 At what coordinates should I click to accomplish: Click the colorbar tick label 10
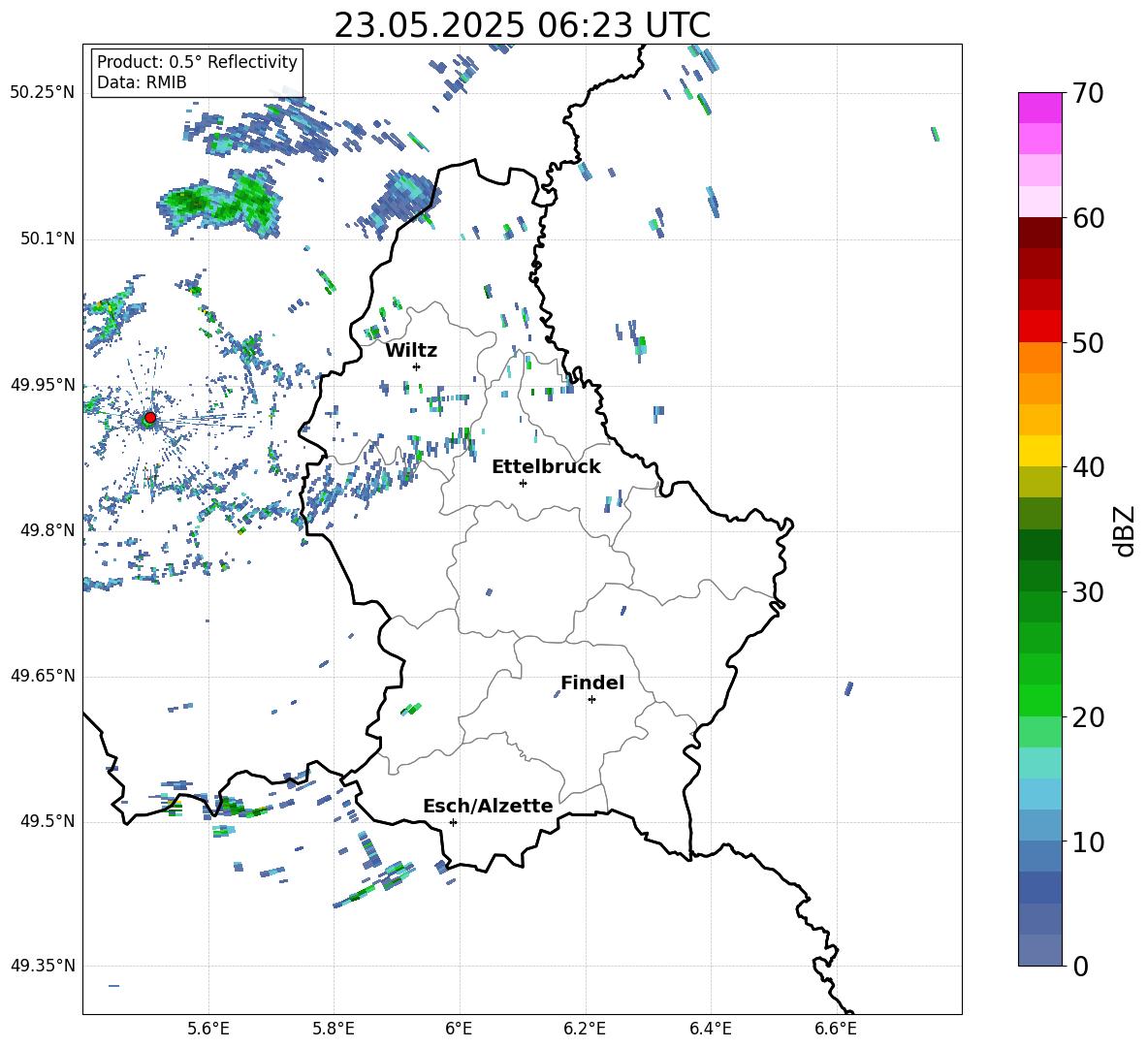coord(1089,842)
